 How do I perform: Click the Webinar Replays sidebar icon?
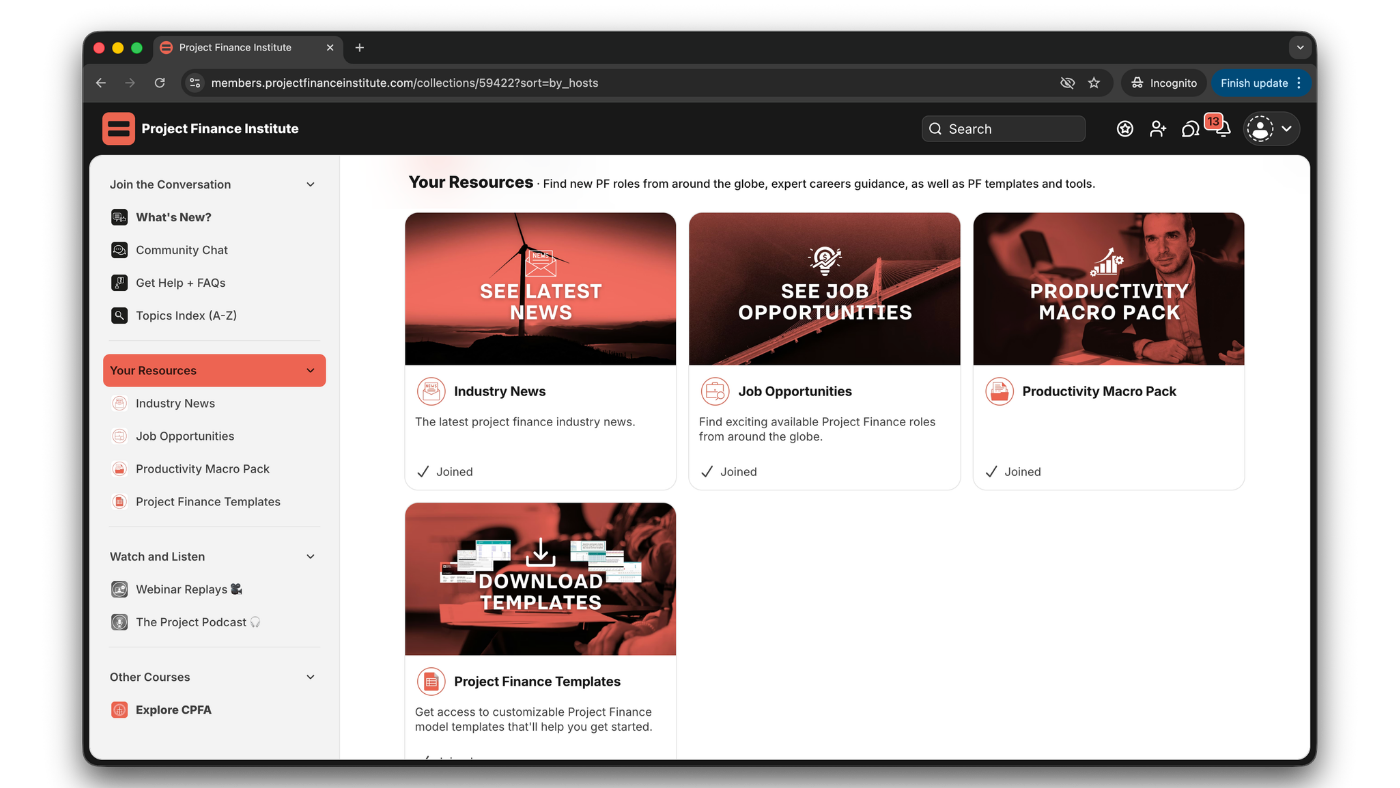tap(119, 590)
